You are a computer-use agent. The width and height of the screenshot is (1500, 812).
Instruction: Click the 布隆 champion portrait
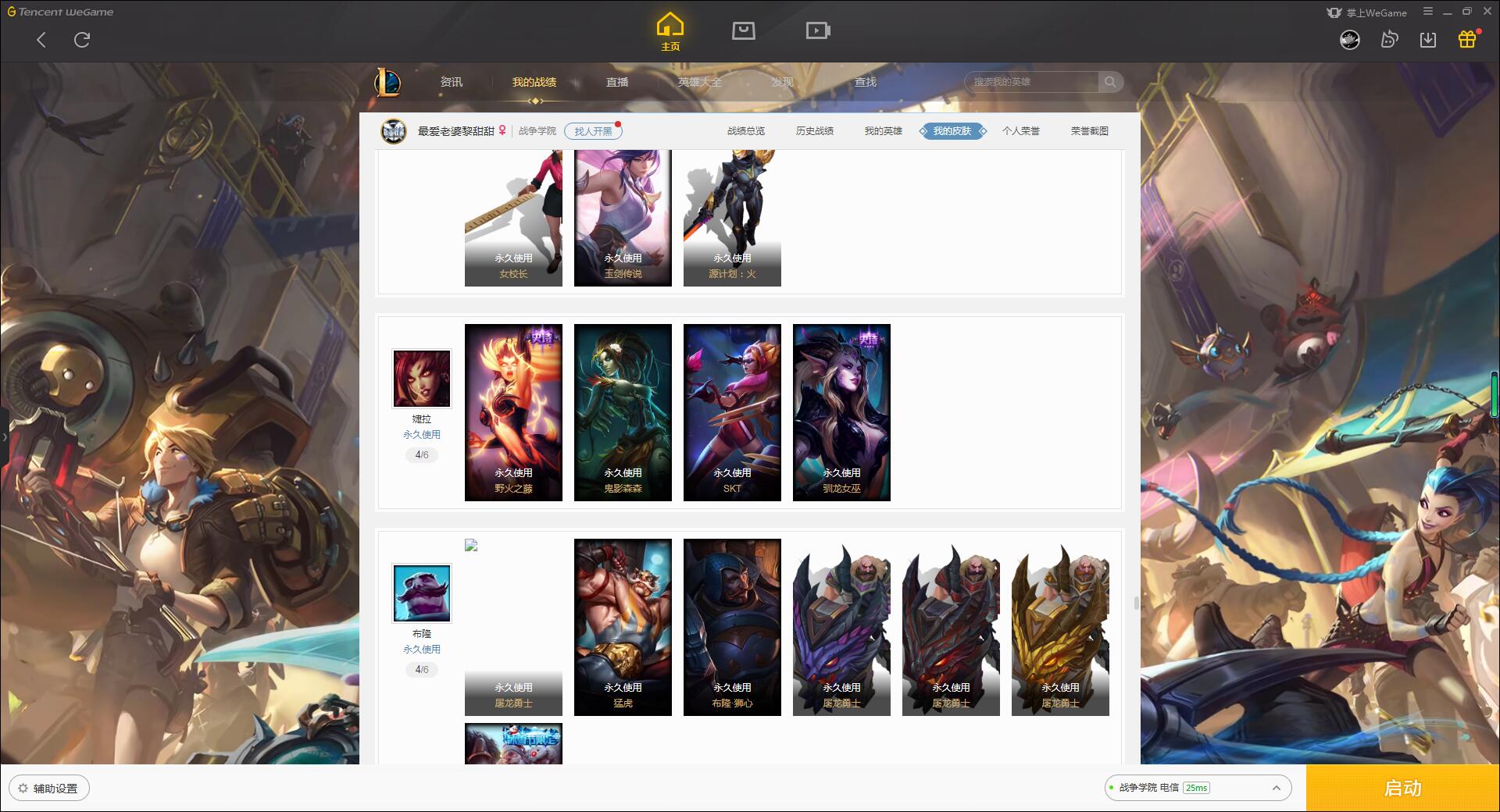(x=422, y=593)
